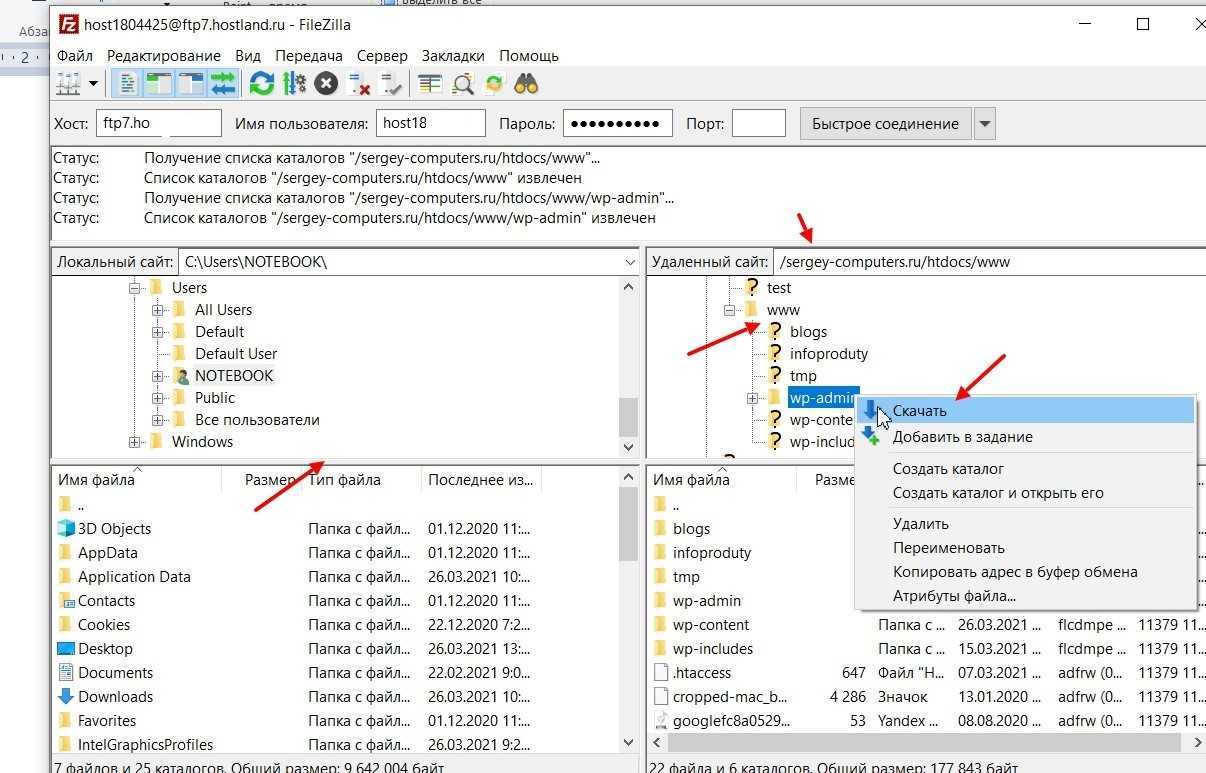
Task: Toggle transfer queue display
Action: pyautogui.click(x=223, y=84)
